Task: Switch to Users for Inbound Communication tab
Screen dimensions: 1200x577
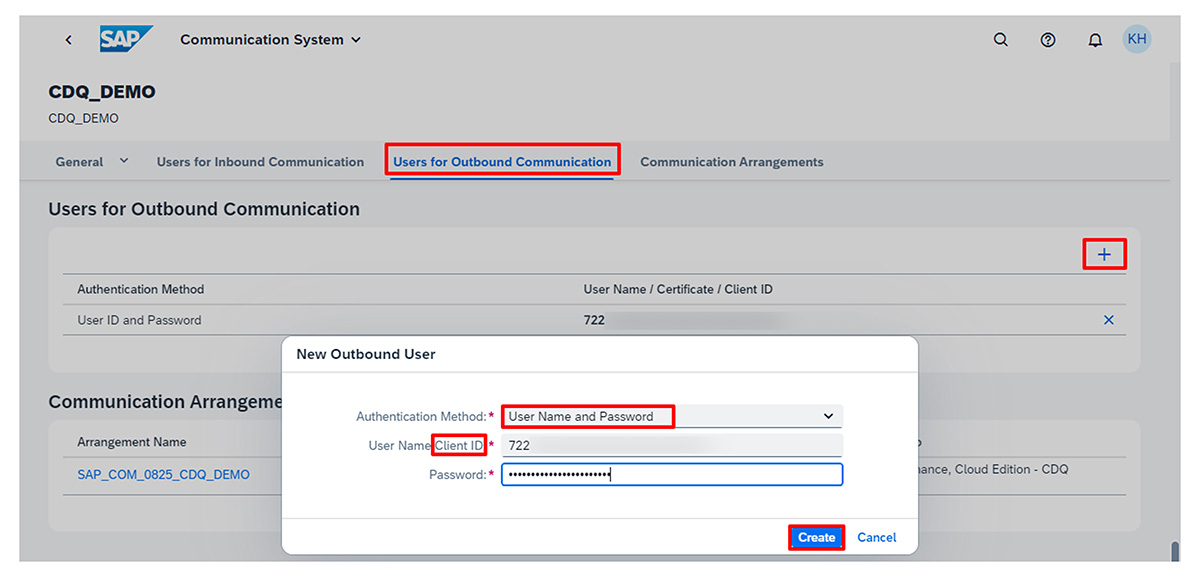Action: point(260,162)
